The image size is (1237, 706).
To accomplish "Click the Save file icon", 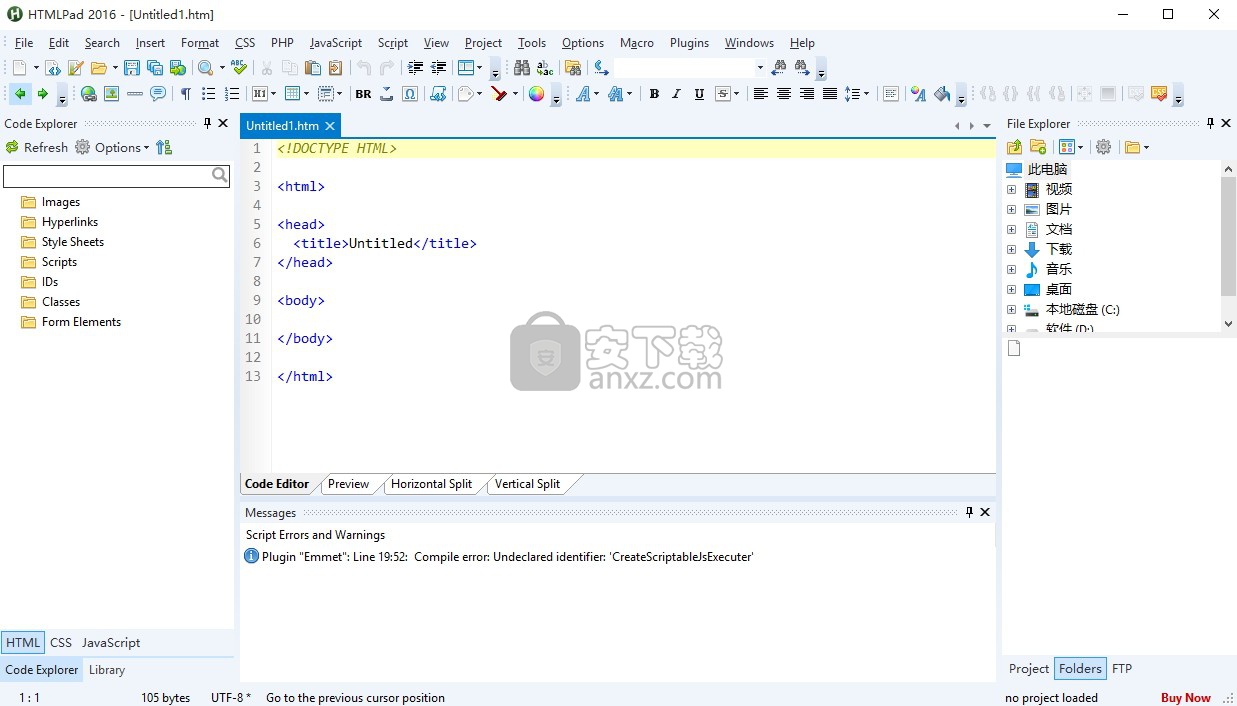I will click(x=132, y=68).
